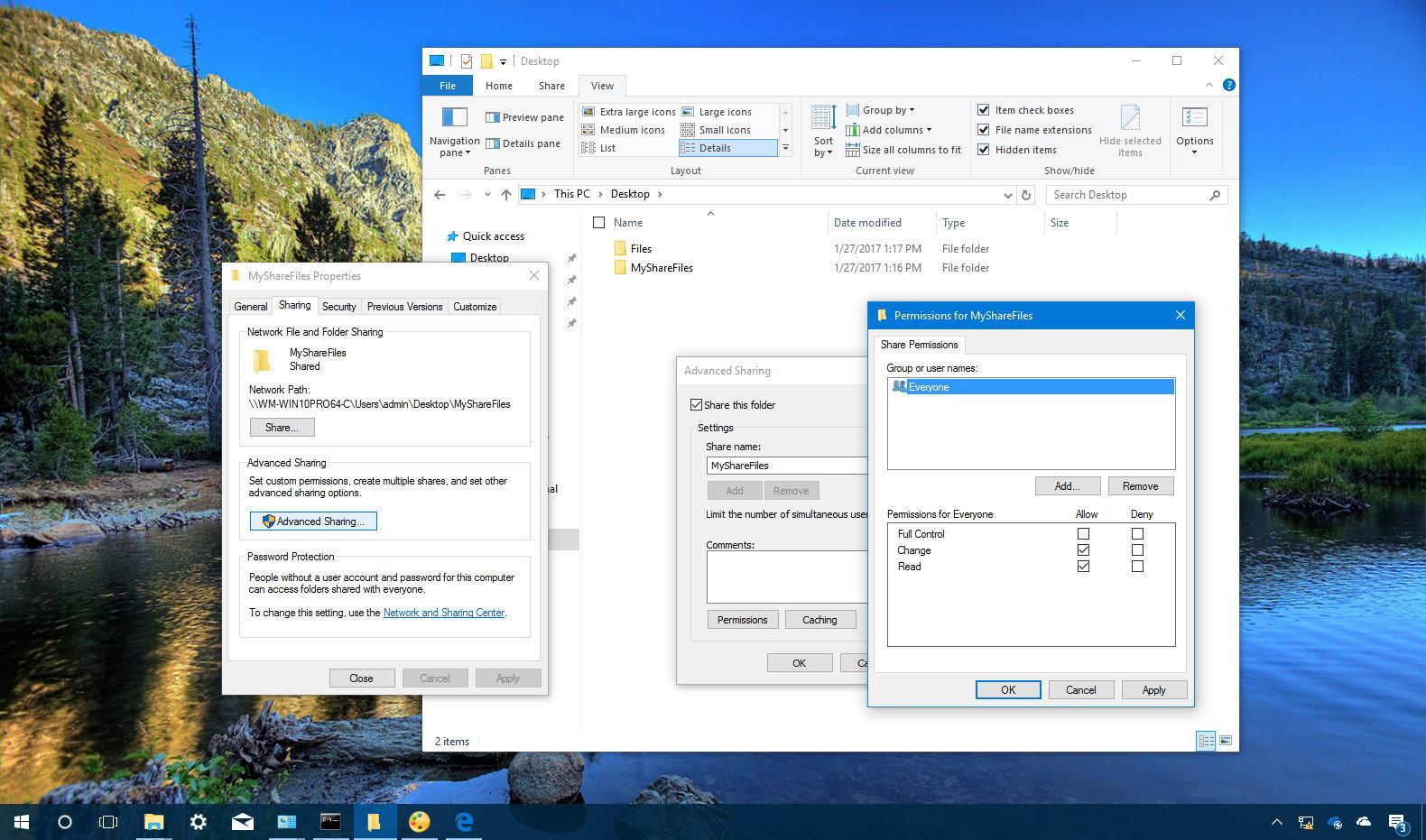Screen dimensions: 1426x840
Task: Open Microsoft Edge from the taskbar
Action: click(464, 821)
